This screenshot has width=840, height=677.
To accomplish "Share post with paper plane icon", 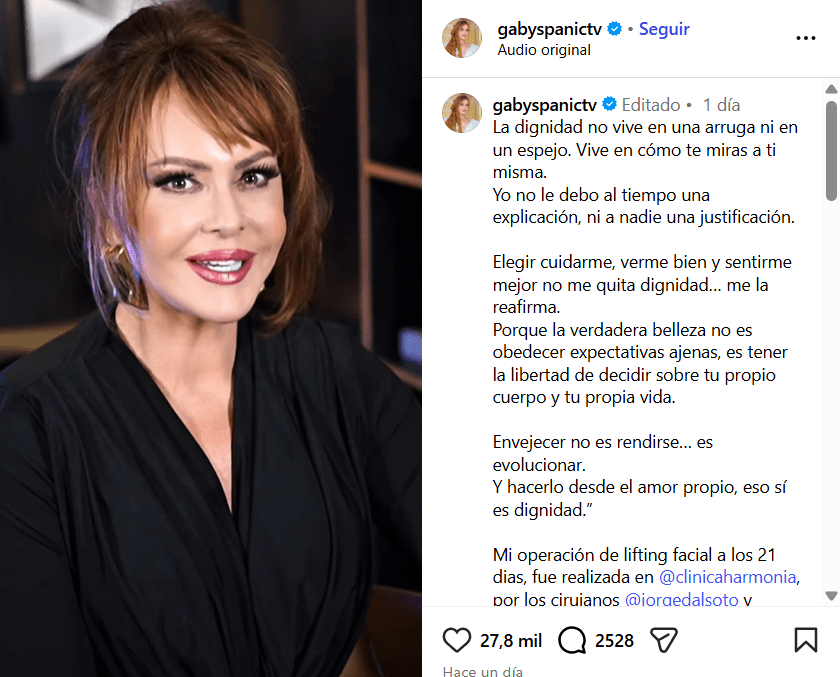I will coord(664,640).
